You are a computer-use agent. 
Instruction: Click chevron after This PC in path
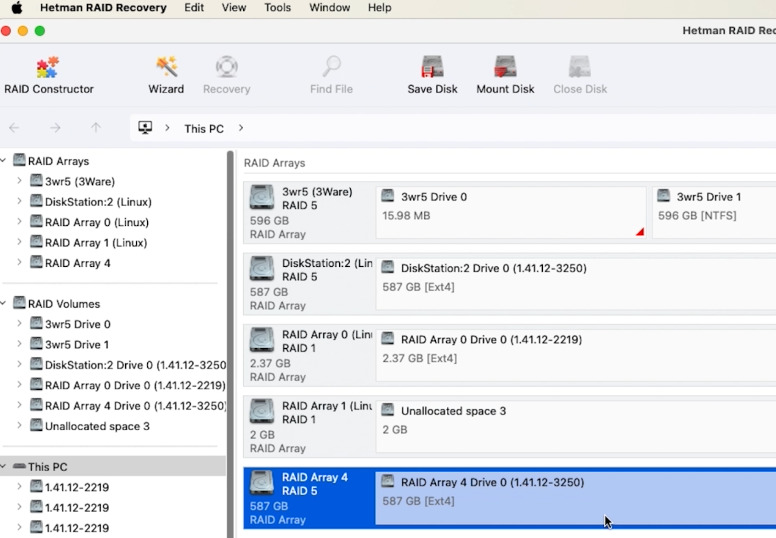coord(241,128)
